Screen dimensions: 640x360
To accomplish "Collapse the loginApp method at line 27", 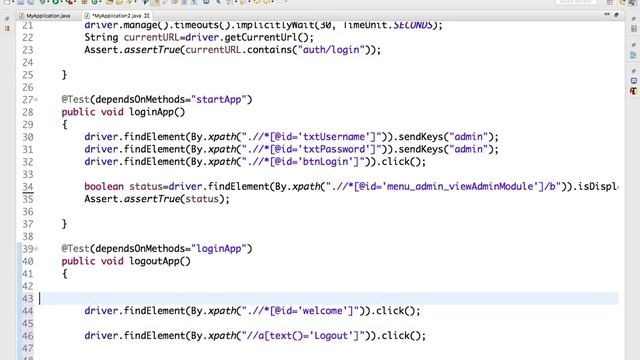I will click(36, 100).
